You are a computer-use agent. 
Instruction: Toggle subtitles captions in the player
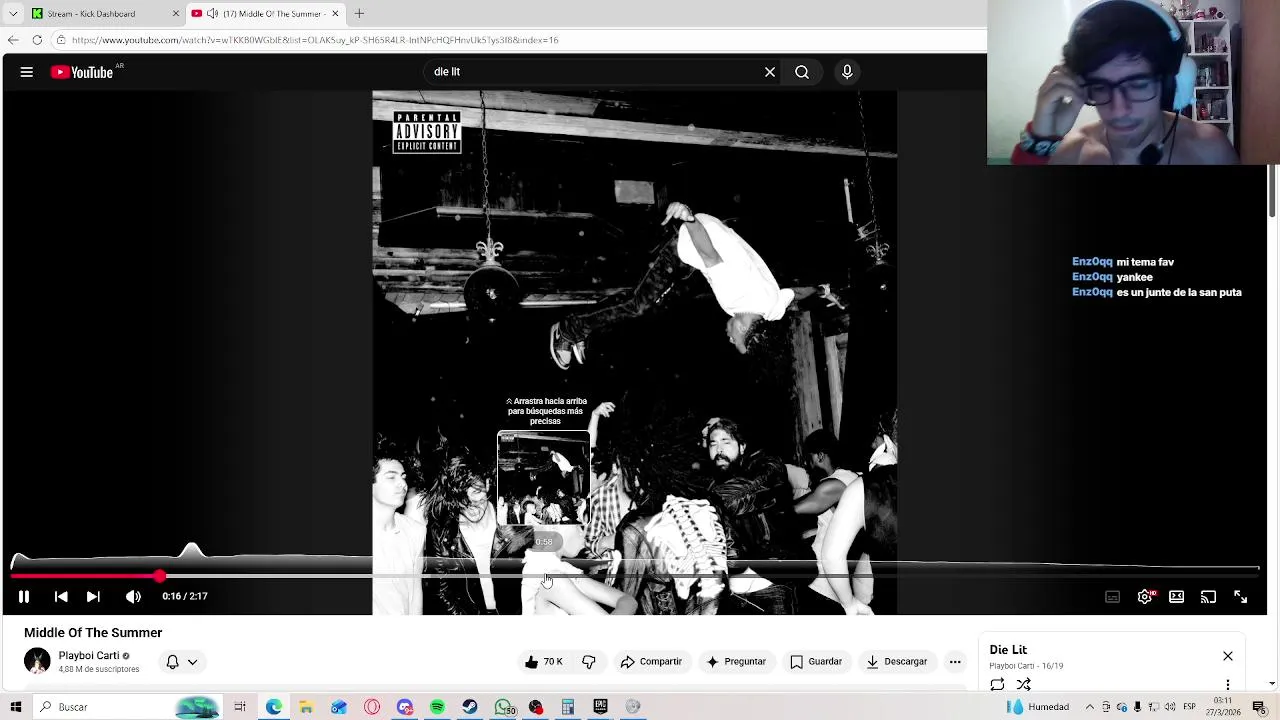(1112, 597)
